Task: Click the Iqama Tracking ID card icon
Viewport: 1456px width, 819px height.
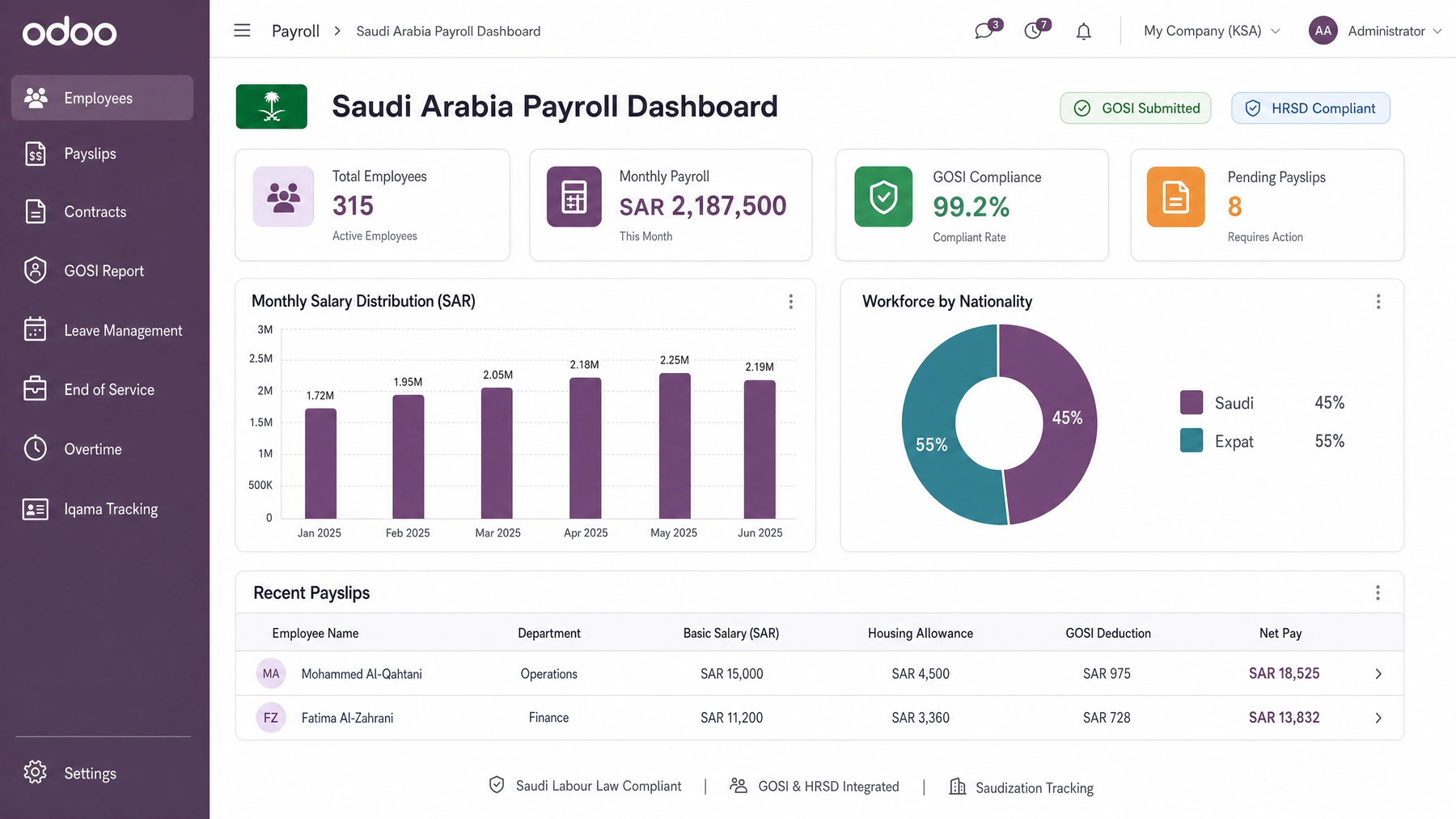Action: pos(36,509)
